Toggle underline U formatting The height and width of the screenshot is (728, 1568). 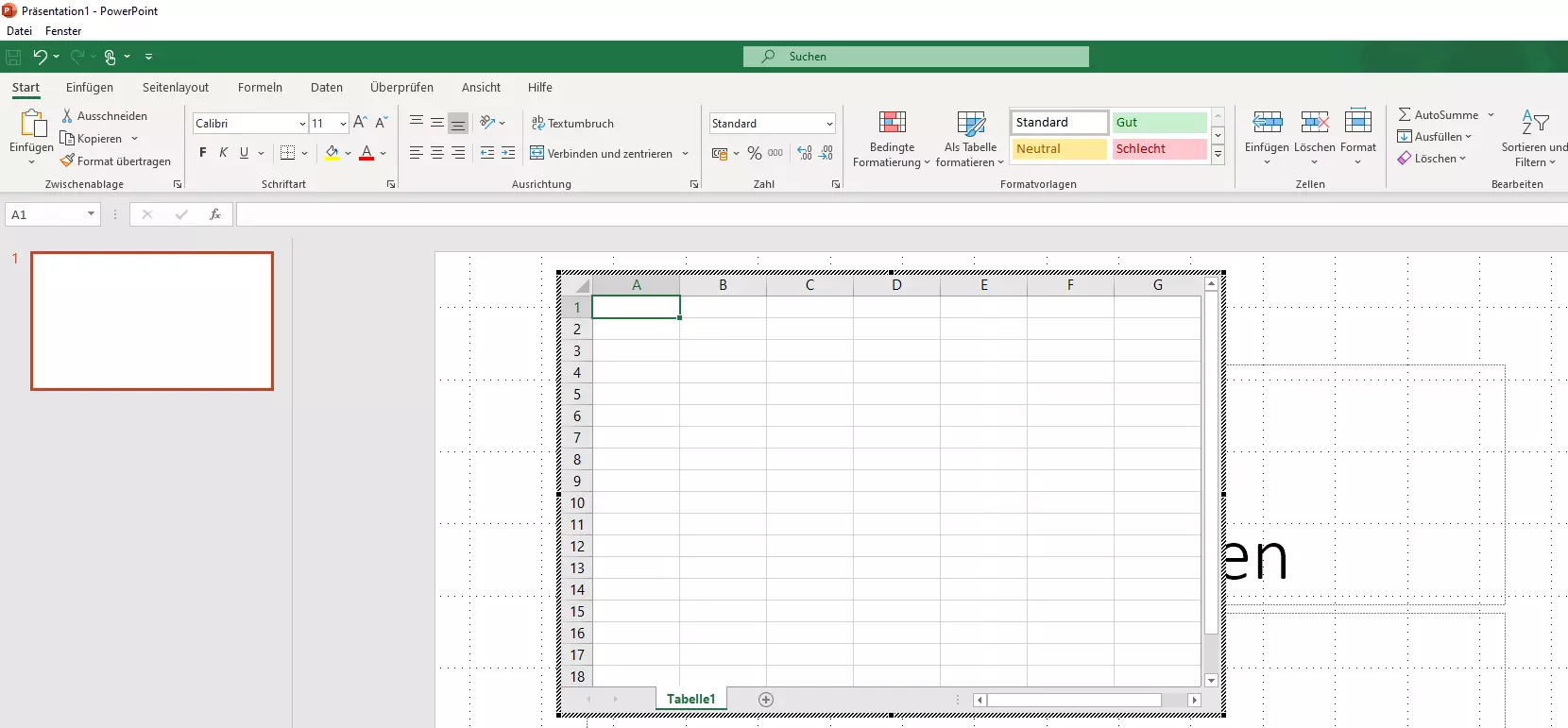point(244,153)
